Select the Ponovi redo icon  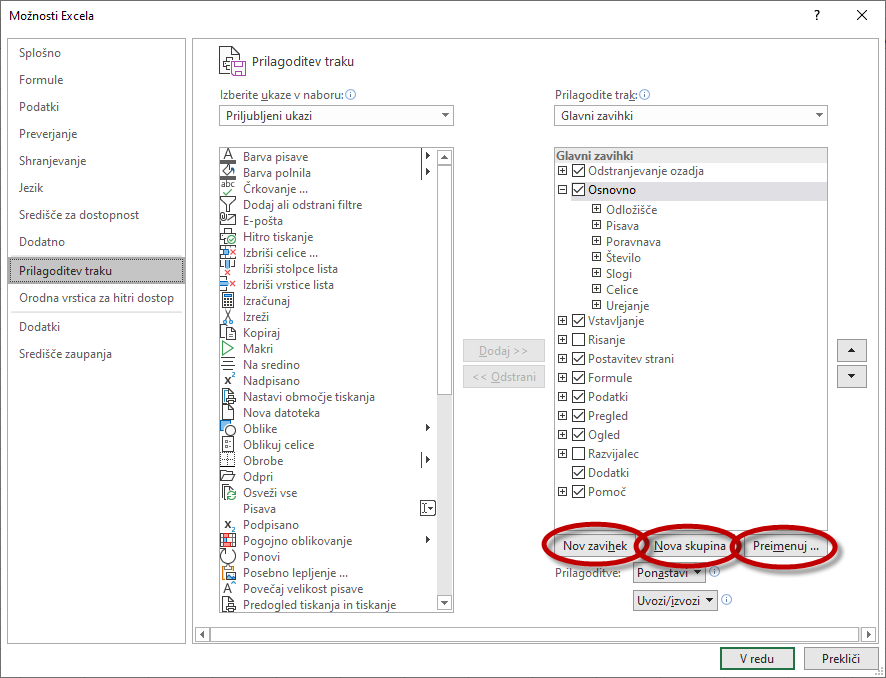coord(228,557)
